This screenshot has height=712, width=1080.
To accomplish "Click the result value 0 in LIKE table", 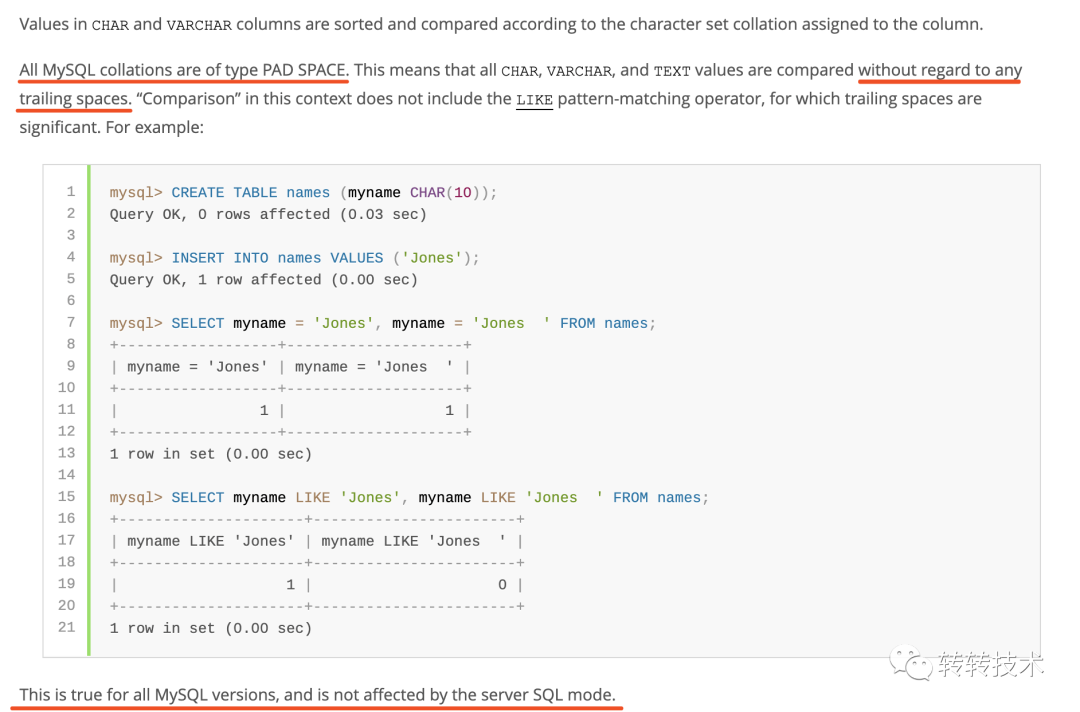I will coord(502,585).
